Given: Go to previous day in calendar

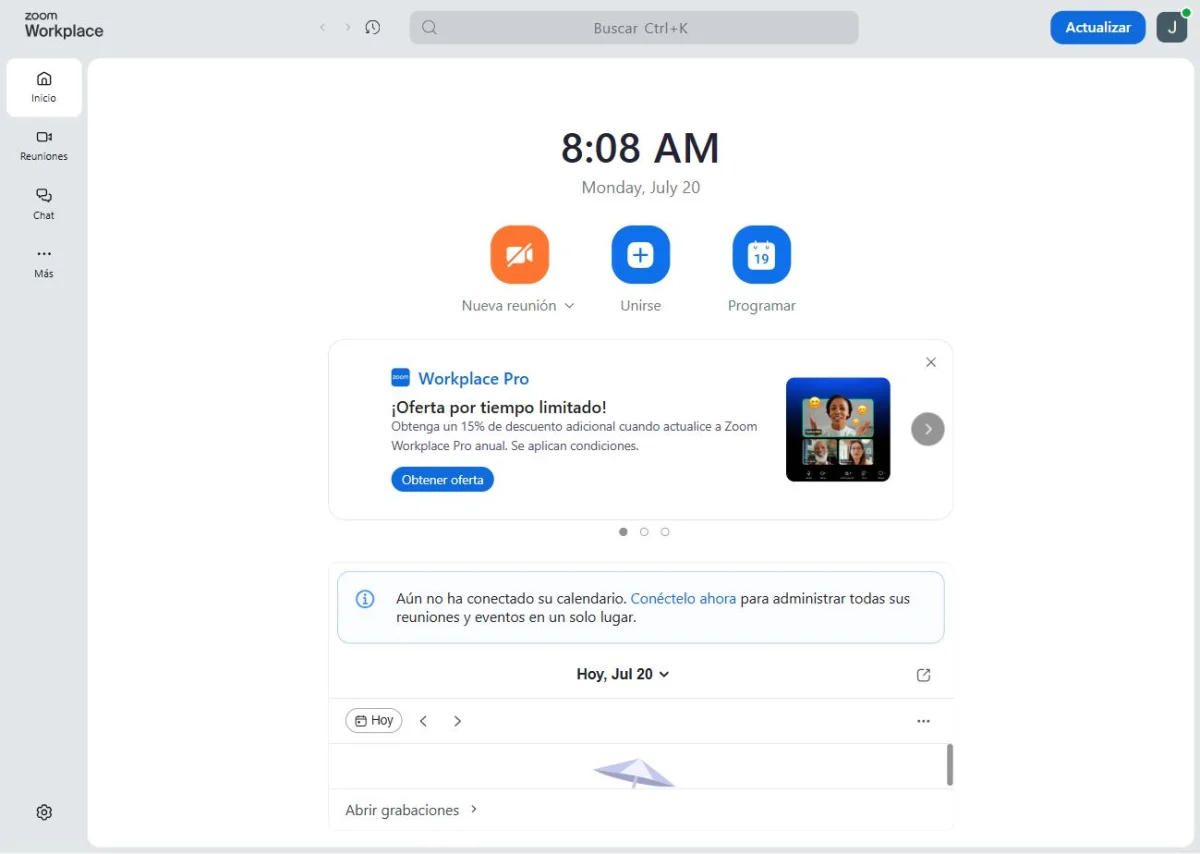Looking at the screenshot, I should pos(423,721).
